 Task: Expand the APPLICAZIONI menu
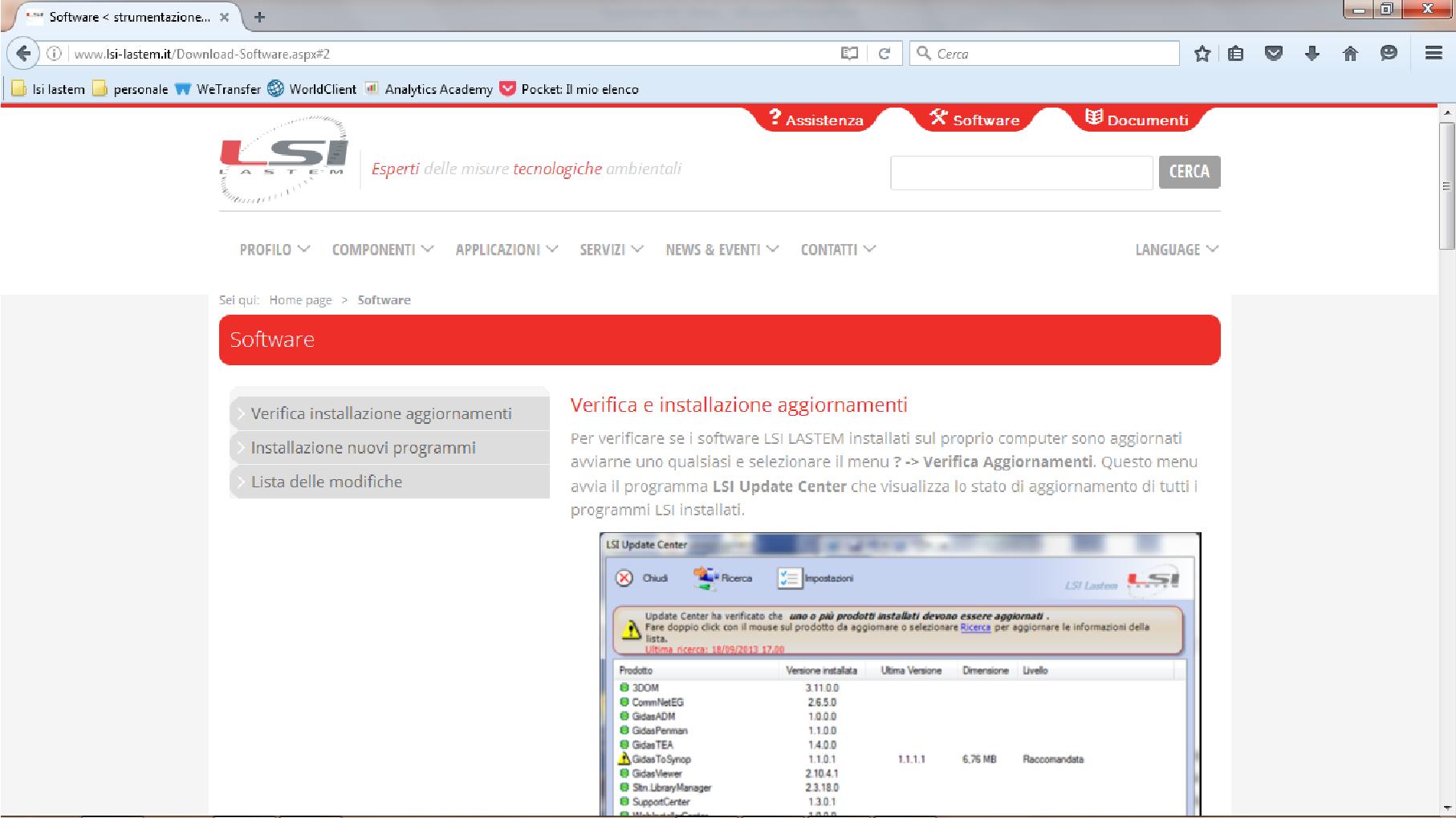pos(506,250)
